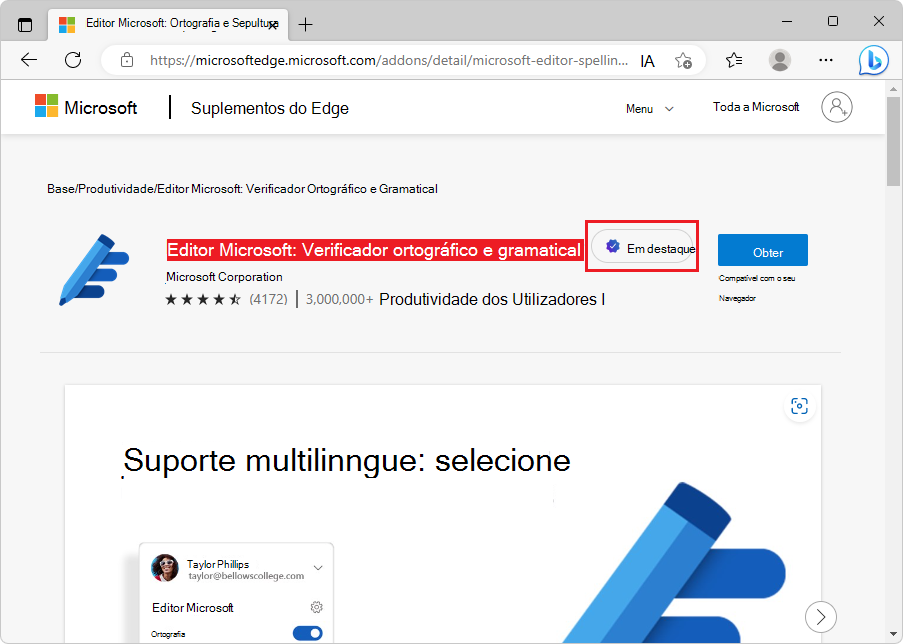Click the star rating

(203, 300)
